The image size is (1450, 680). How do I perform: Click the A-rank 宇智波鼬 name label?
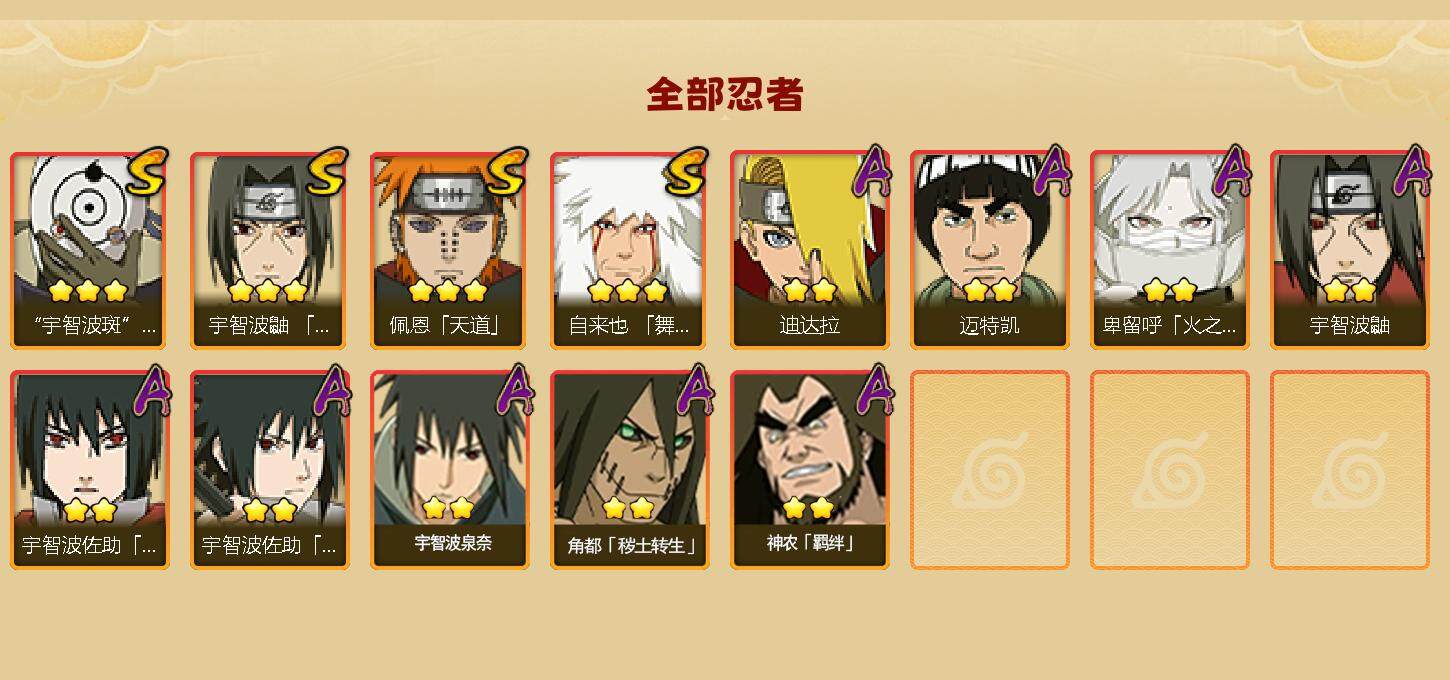pyautogui.click(x=1349, y=325)
